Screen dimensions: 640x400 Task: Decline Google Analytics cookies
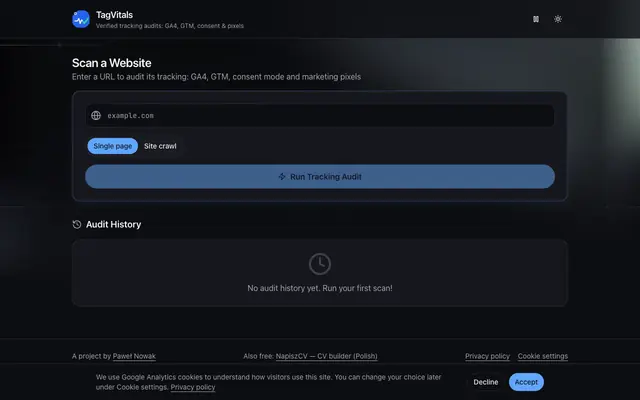[x=486, y=382]
